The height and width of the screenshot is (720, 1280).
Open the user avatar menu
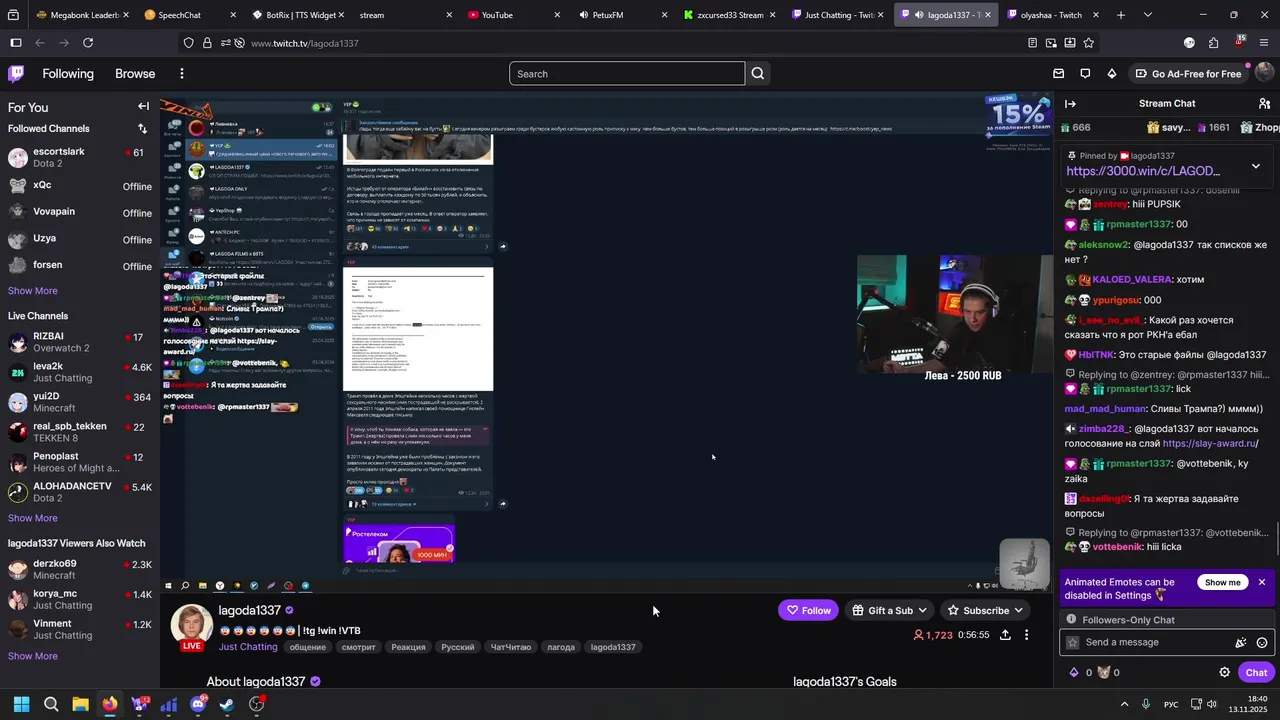click(x=1264, y=73)
